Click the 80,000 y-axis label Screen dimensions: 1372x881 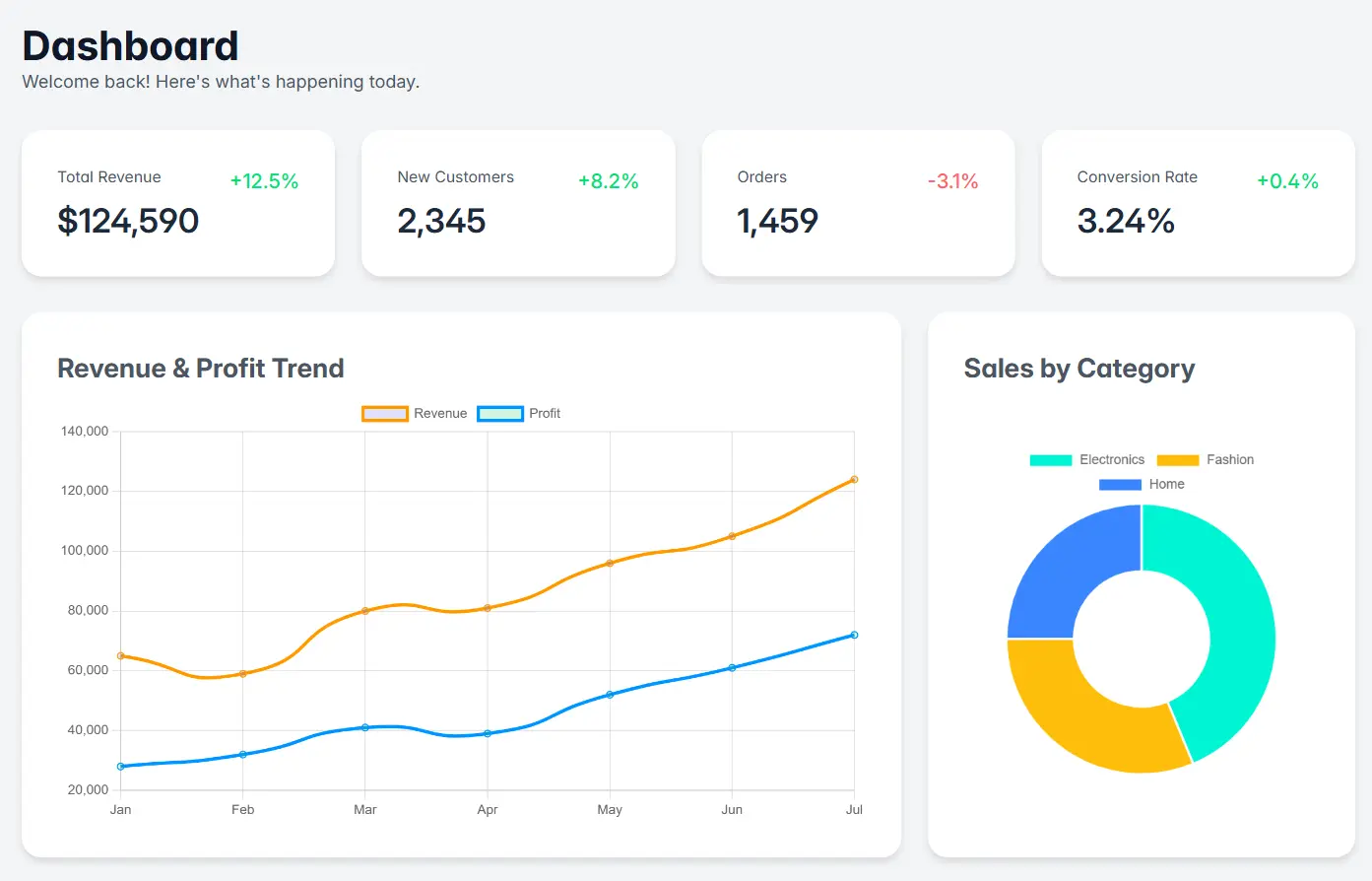[88, 611]
